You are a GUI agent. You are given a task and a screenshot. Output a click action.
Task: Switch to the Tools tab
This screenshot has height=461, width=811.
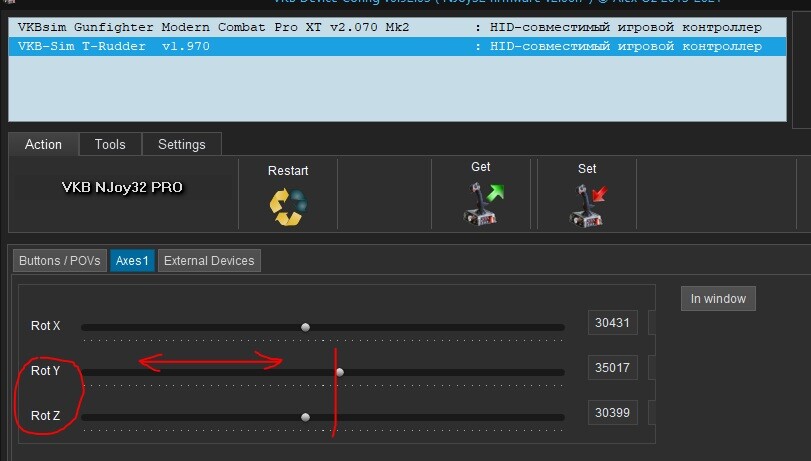pos(110,144)
